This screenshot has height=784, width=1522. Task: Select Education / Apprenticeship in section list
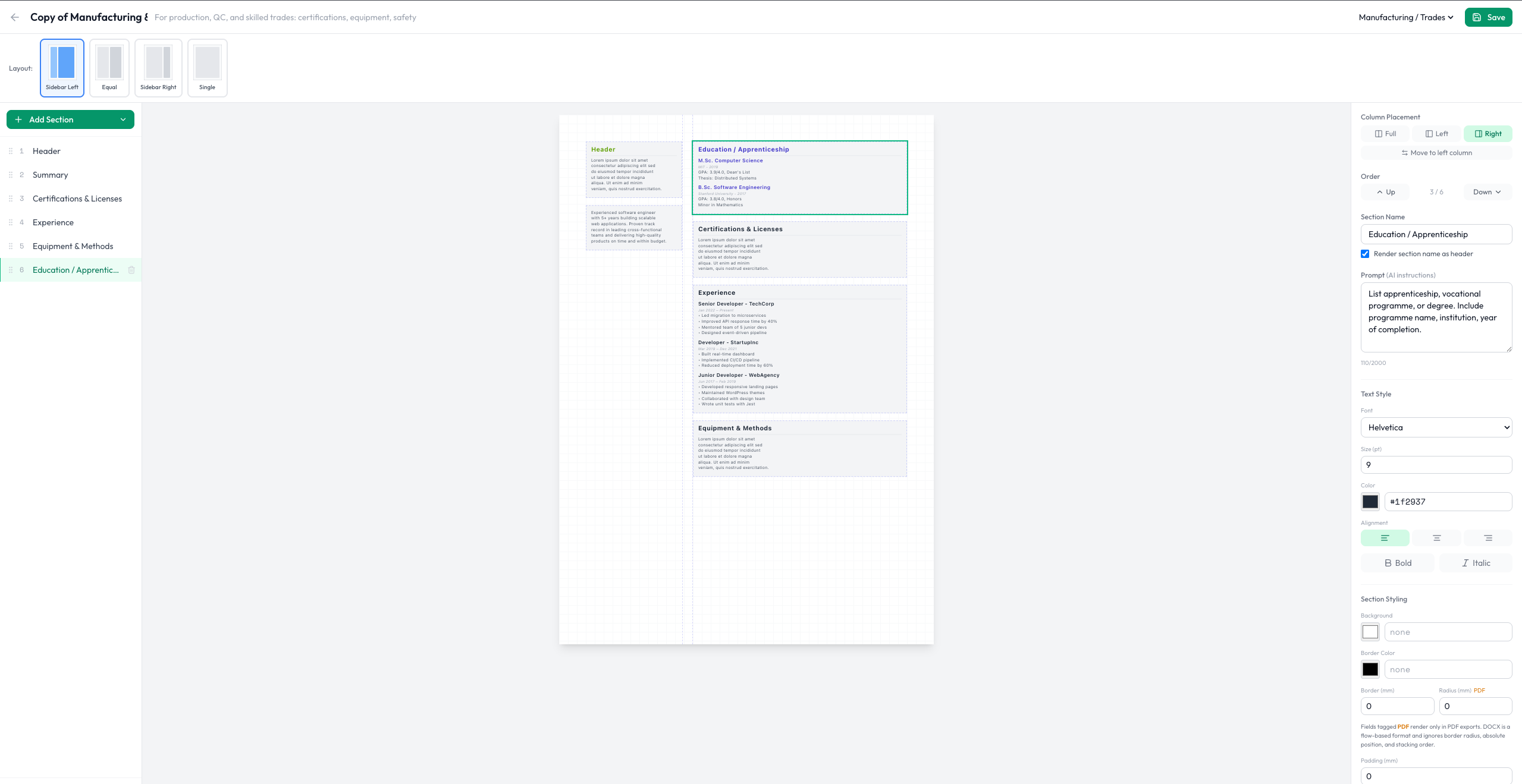point(71,270)
